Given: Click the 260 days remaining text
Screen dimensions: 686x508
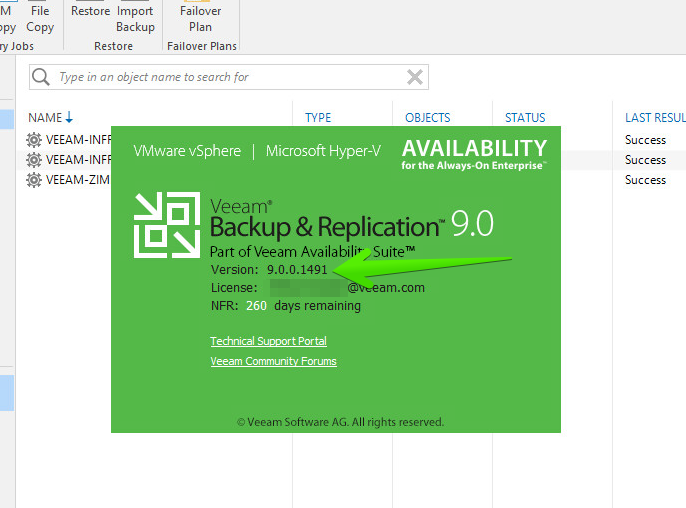Looking at the screenshot, I should (x=303, y=305).
